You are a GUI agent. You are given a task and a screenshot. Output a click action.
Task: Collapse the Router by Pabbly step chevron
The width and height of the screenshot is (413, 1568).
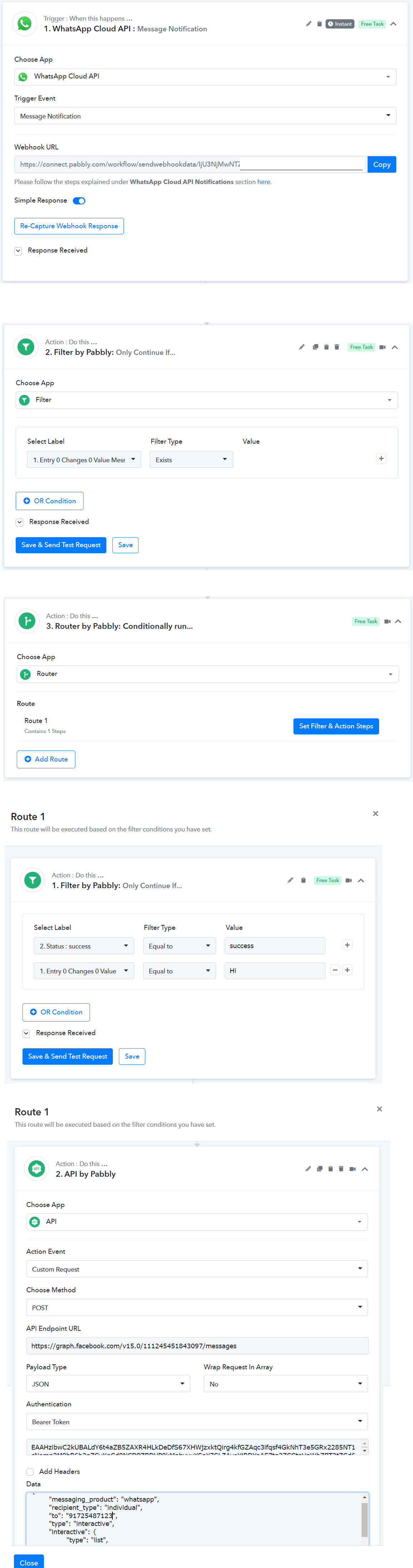(398, 621)
